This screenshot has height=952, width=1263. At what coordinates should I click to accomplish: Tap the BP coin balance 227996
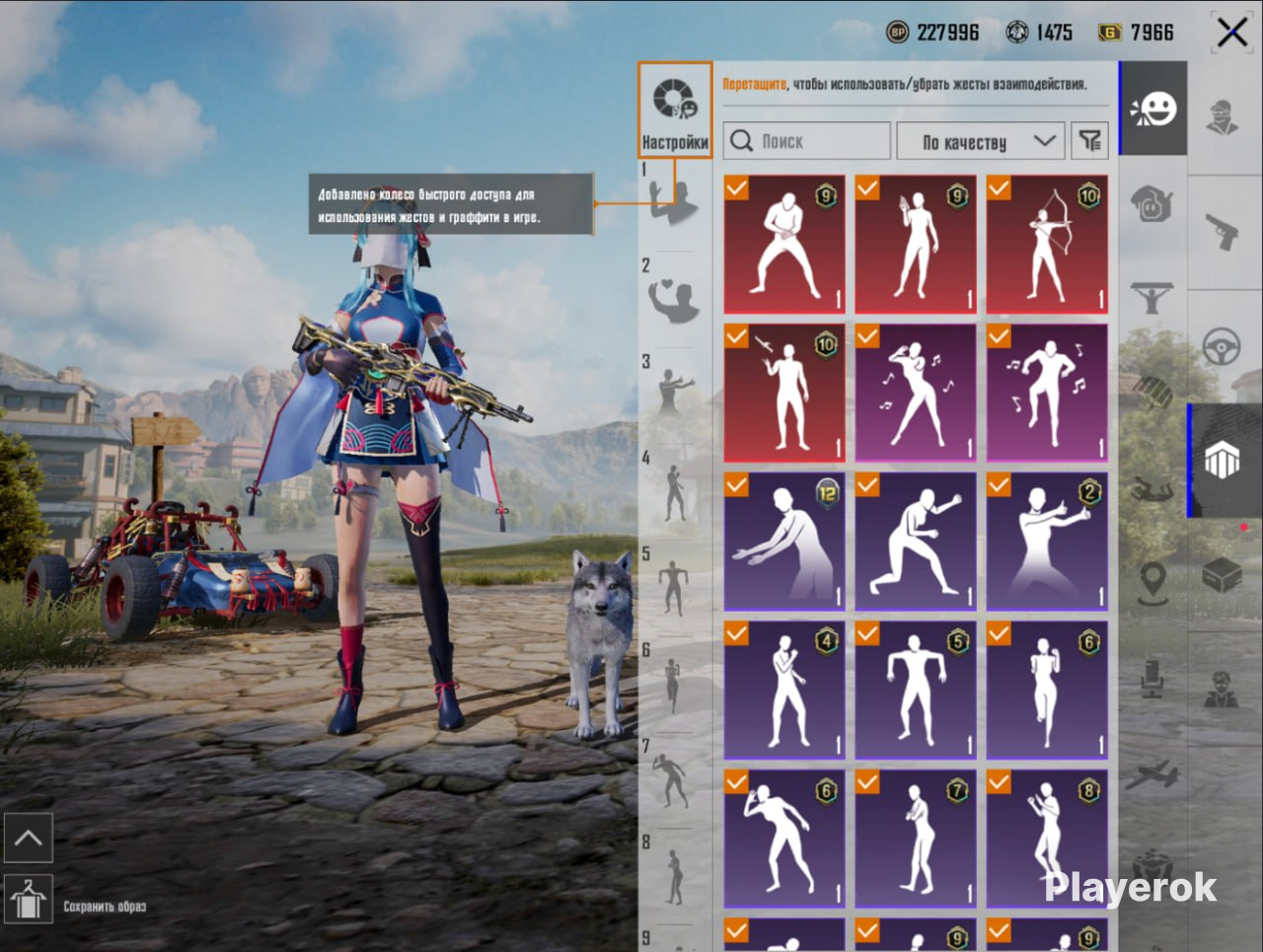point(932,33)
